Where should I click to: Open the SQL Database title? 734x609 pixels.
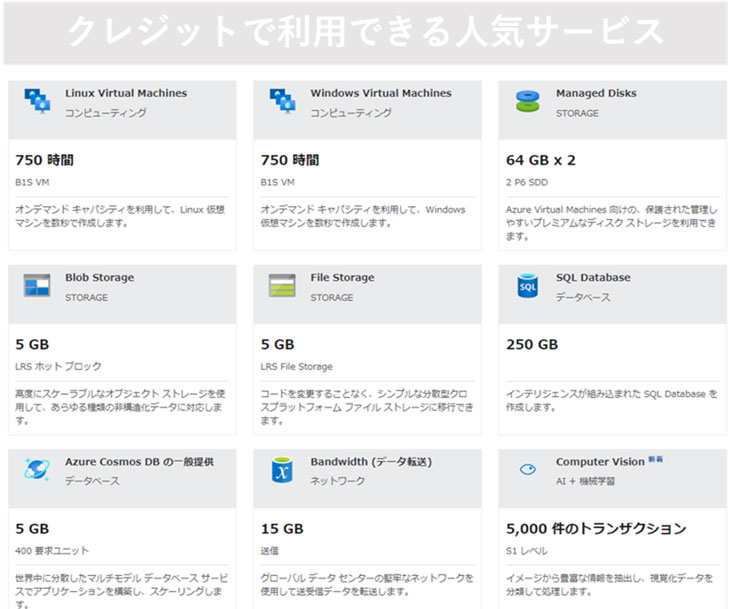pos(593,278)
